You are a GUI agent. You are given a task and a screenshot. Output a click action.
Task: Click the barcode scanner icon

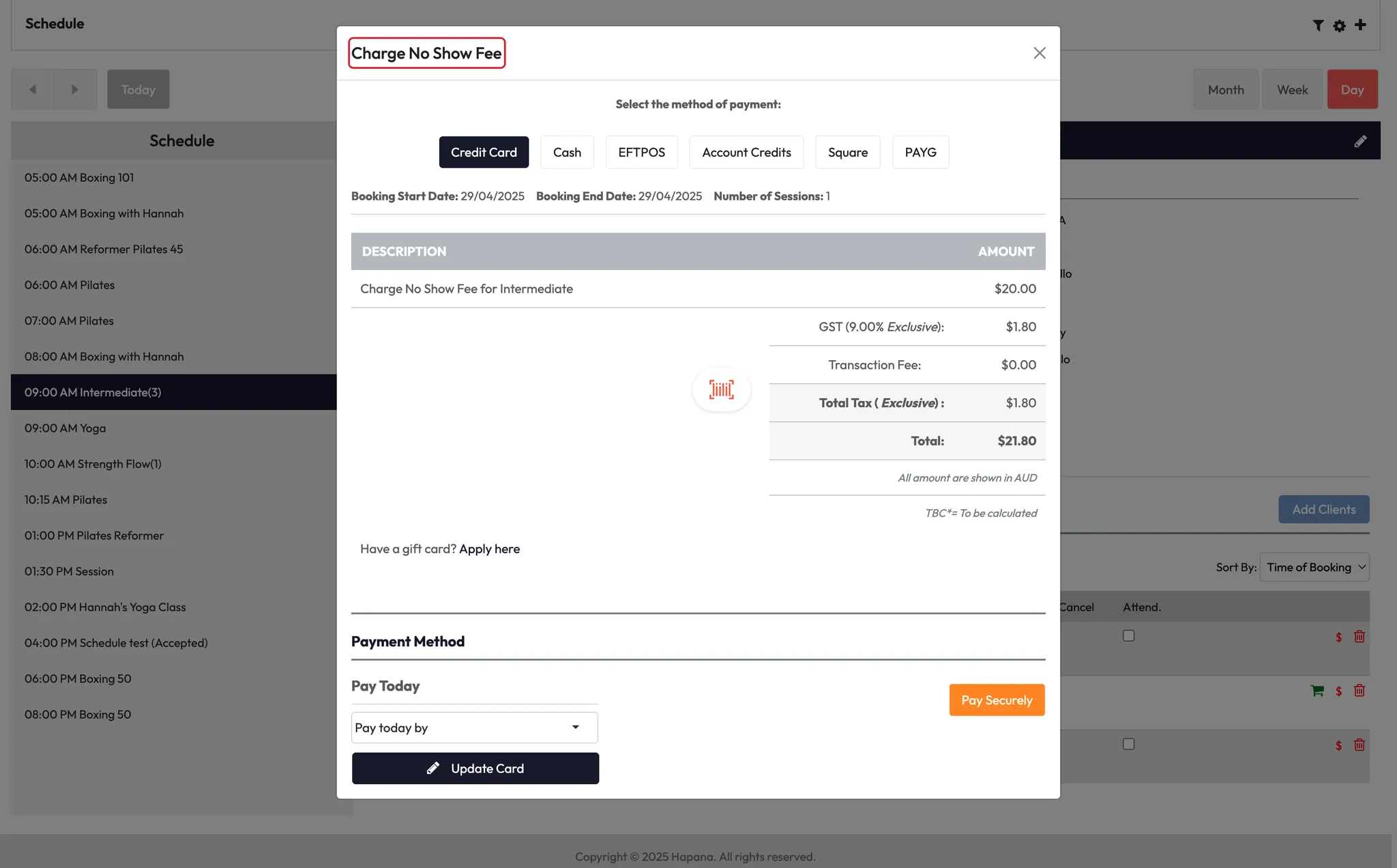(721, 389)
